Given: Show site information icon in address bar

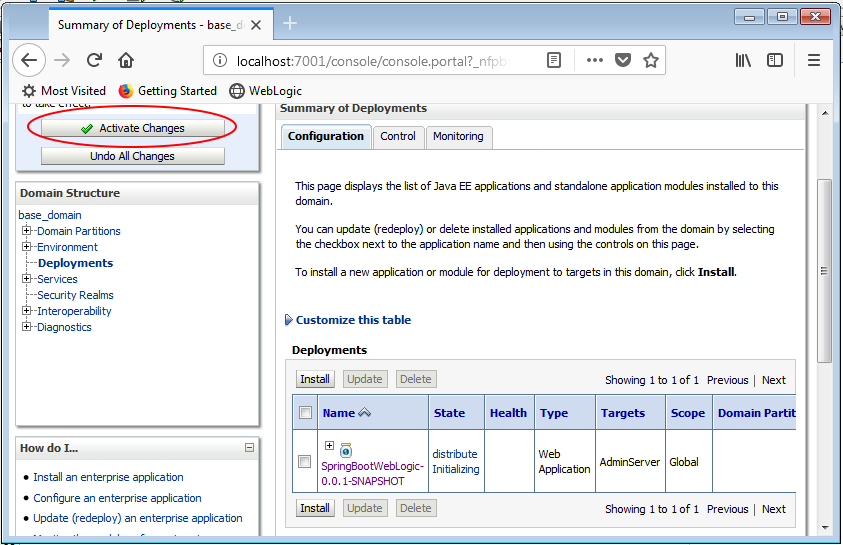Looking at the screenshot, I should pos(220,61).
